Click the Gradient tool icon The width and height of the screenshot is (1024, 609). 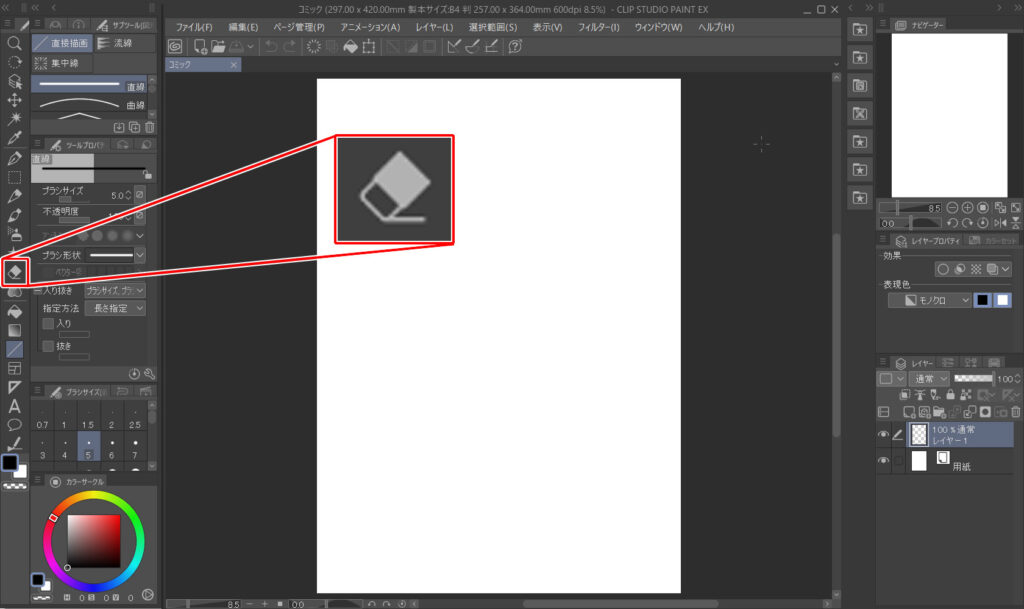(14, 330)
